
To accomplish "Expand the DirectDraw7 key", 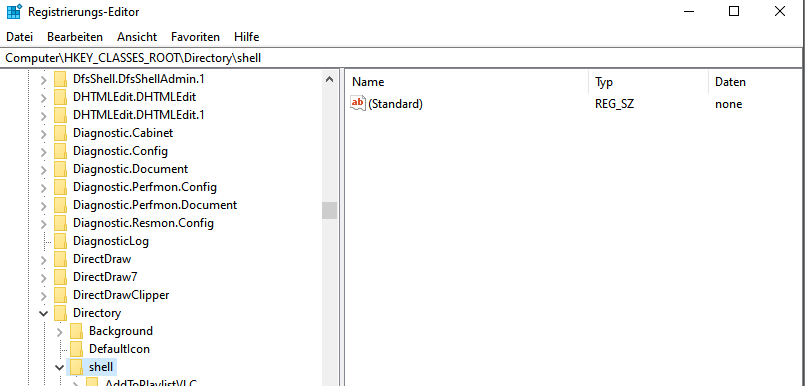I will click(44, 277).
